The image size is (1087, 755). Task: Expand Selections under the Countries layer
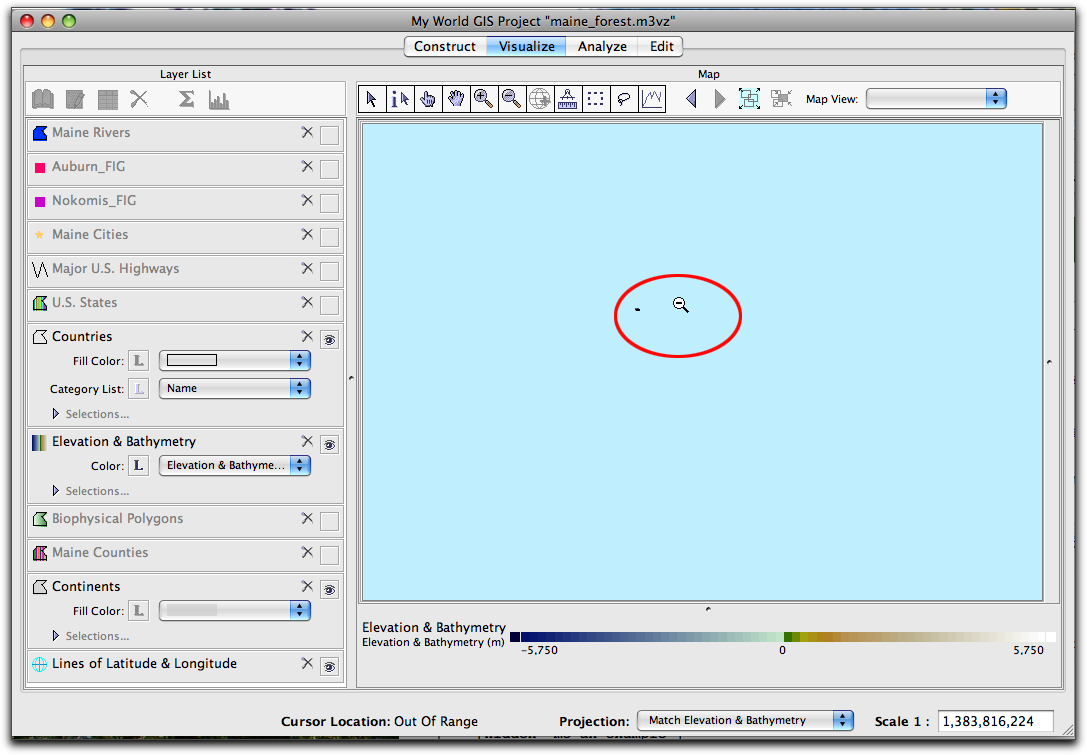56,414
